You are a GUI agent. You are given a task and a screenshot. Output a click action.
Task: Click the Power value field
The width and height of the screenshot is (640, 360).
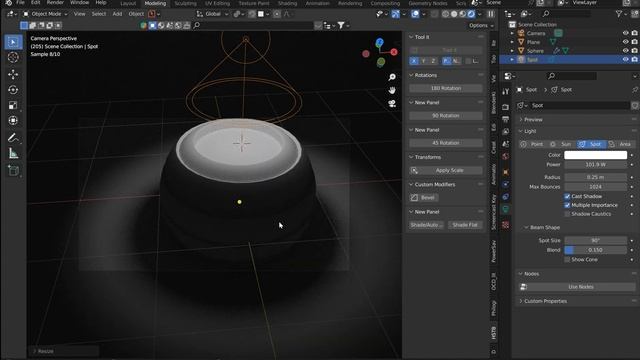pyautogui.click(x=596, y=164)
